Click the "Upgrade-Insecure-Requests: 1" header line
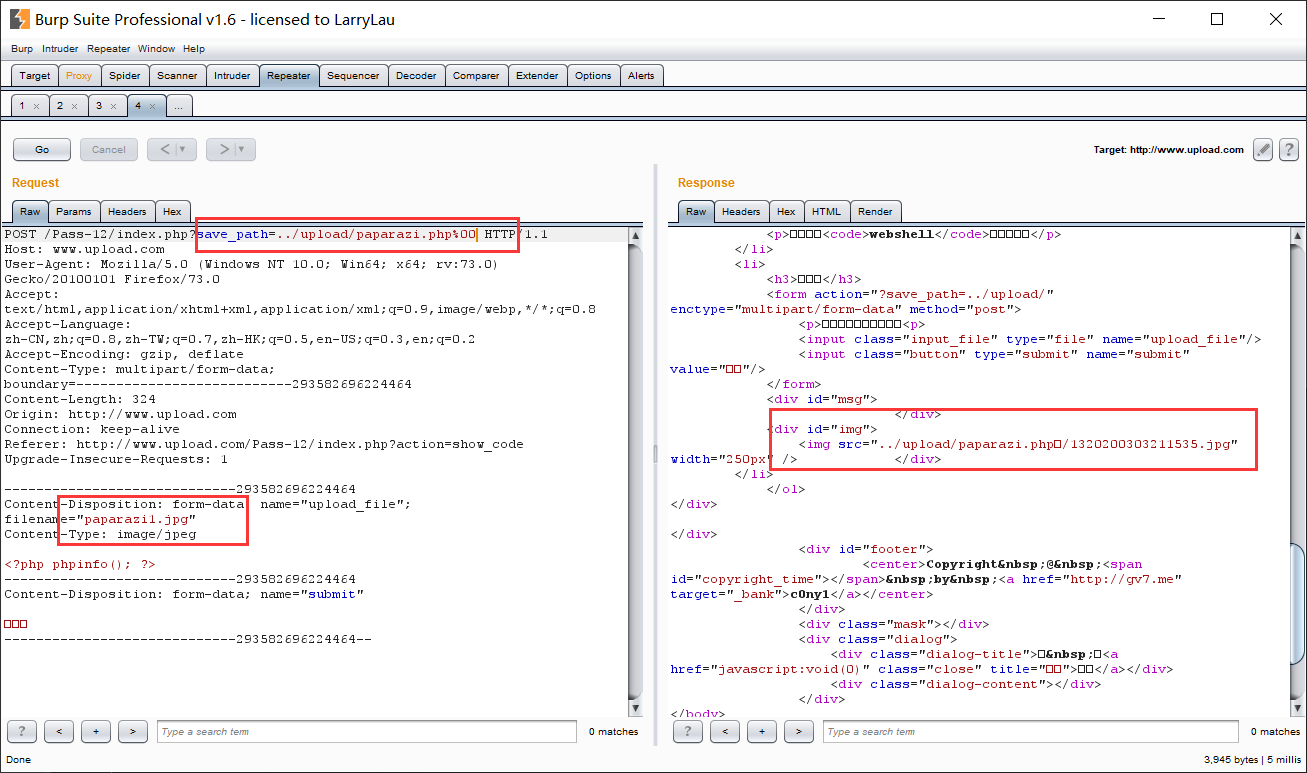 116,459
